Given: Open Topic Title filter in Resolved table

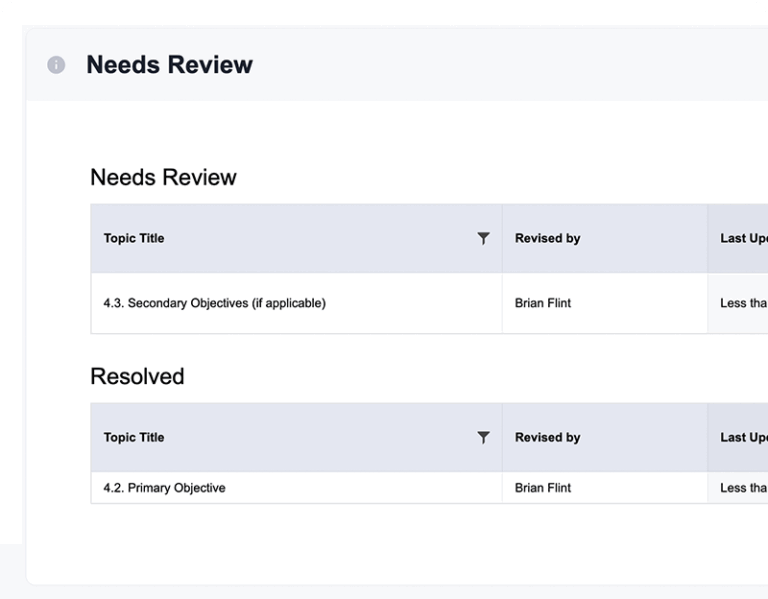Looking at the screenshot, I should 484,438.
